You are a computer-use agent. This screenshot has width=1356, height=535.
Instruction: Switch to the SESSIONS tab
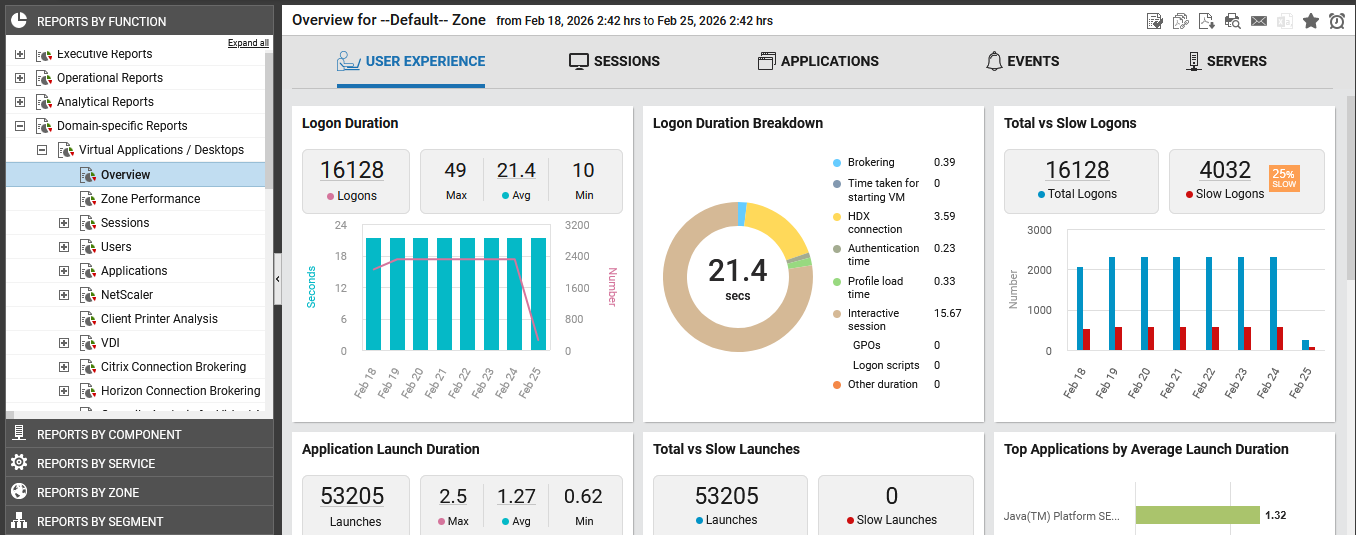614,61
